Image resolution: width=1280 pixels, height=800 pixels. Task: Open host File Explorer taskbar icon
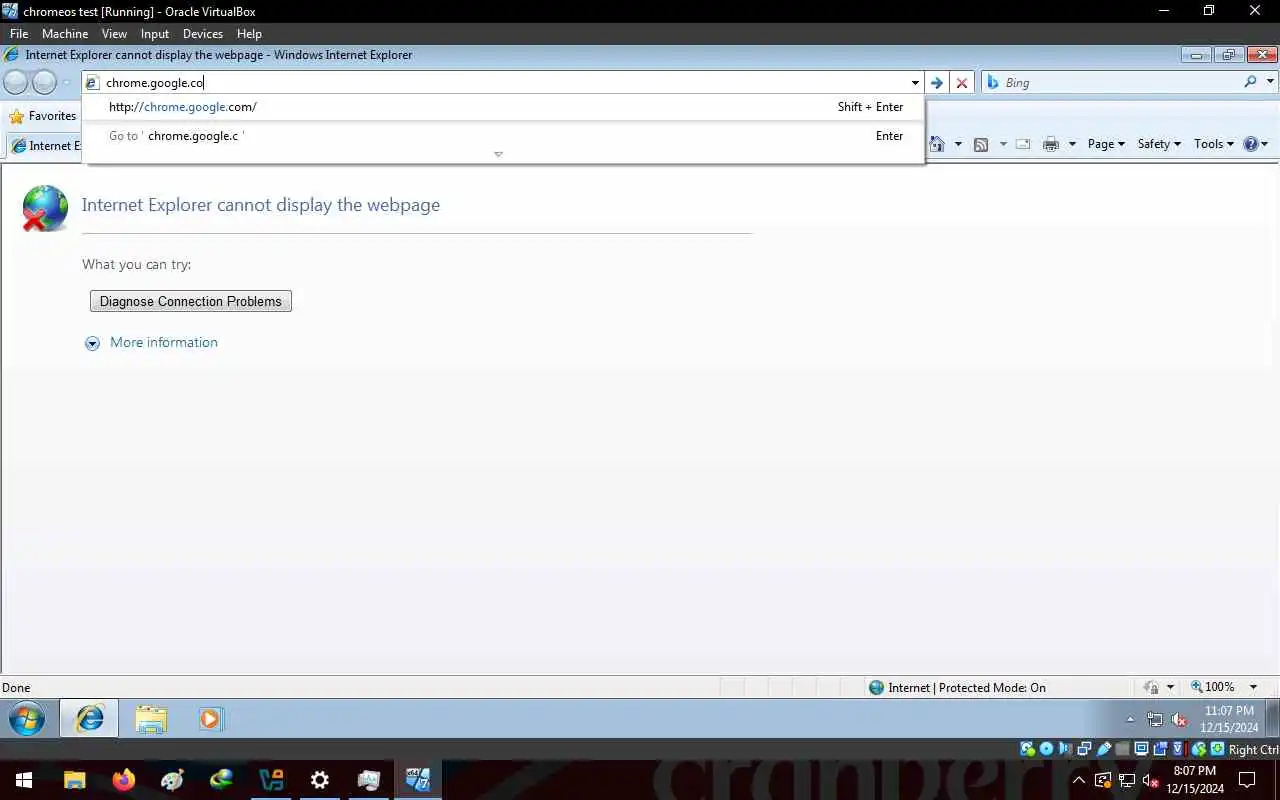[x=75, y=780]
